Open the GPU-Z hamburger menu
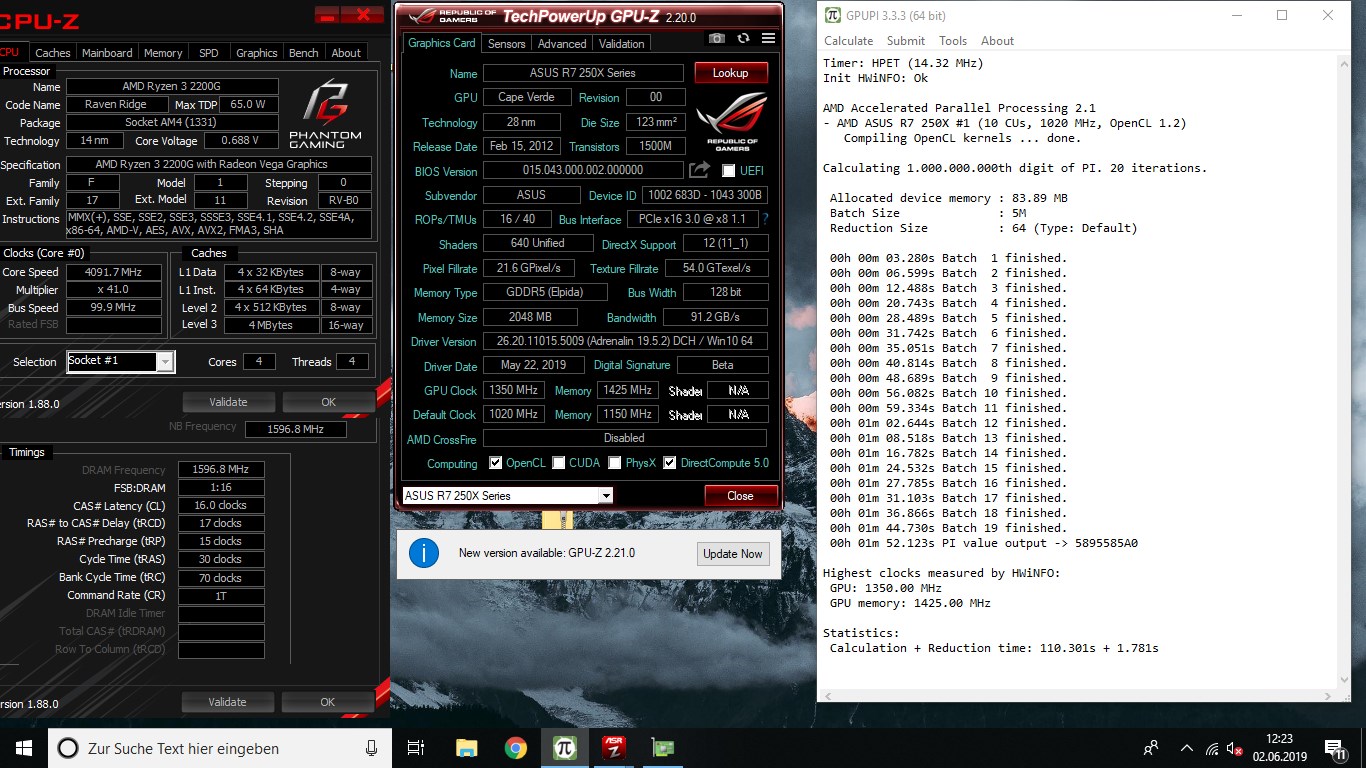This screenshot has height=768, width=1366. click(x=768, y=38)
